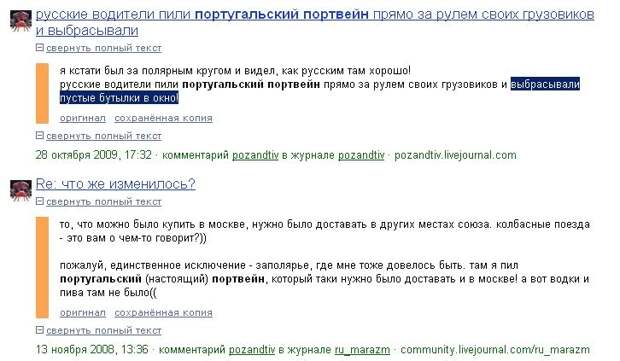This screenshot has width=620, height=361.
Task: Open "сохранённая копия" of the first comment
Action: (x=163, y=118)
